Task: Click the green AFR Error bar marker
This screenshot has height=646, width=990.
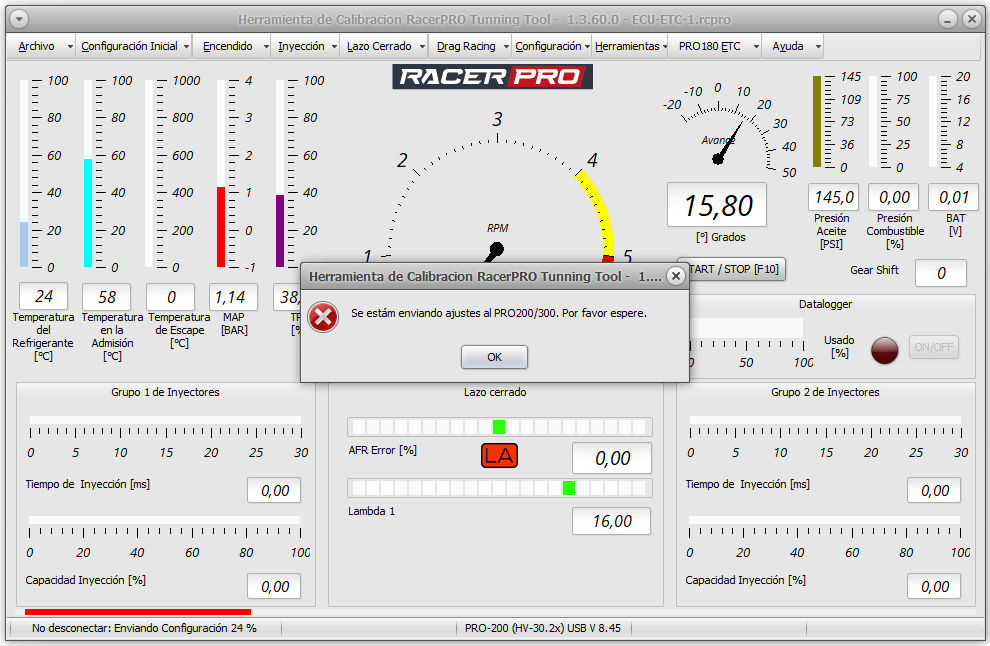Action: 499,427
